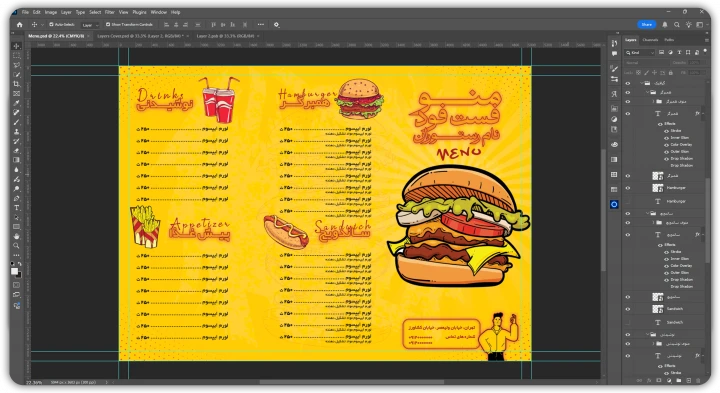Select the Eyedropper tool
The height and width of the screenshot is (393, 720).
point(17,103)
